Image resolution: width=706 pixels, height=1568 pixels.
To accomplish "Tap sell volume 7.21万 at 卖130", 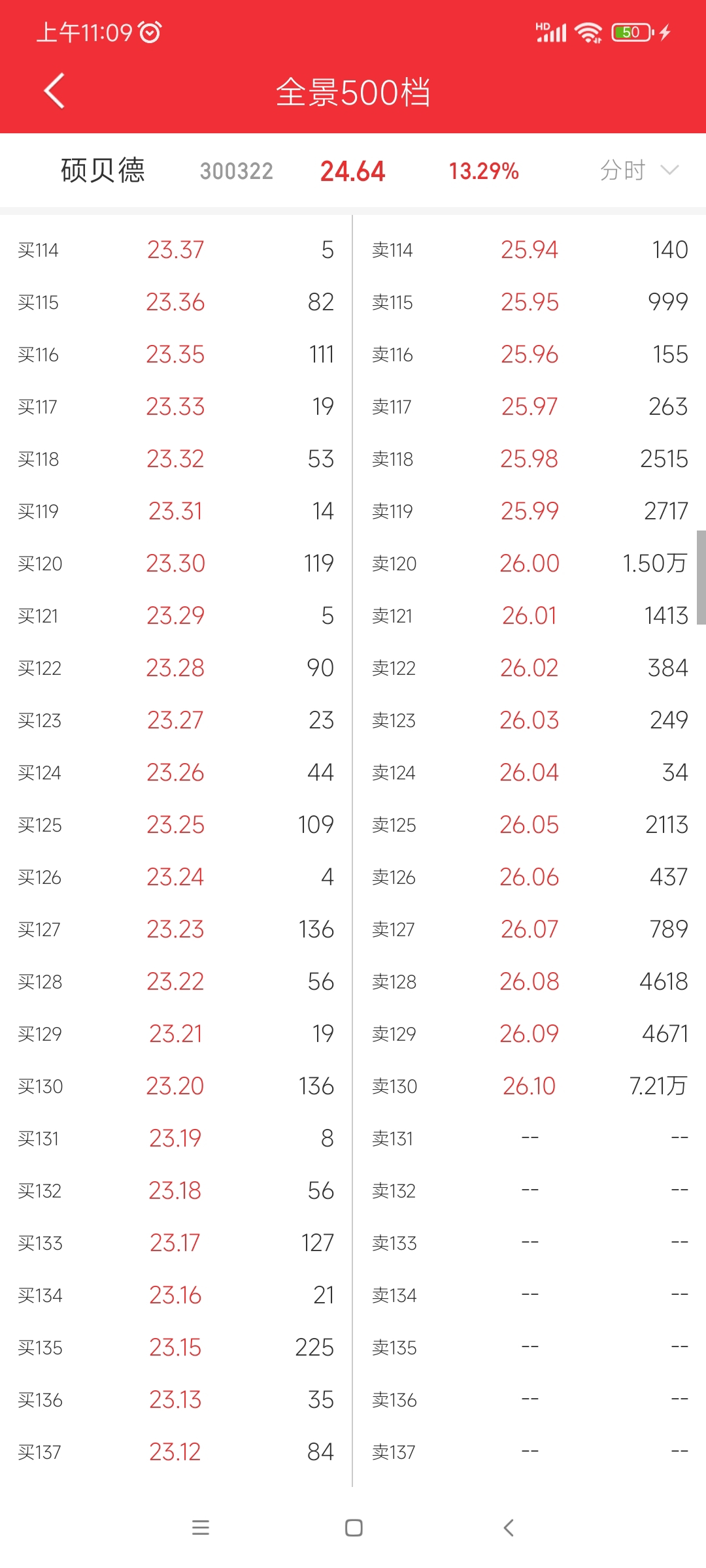I will pyautogui.click(x=658, y=1086).
